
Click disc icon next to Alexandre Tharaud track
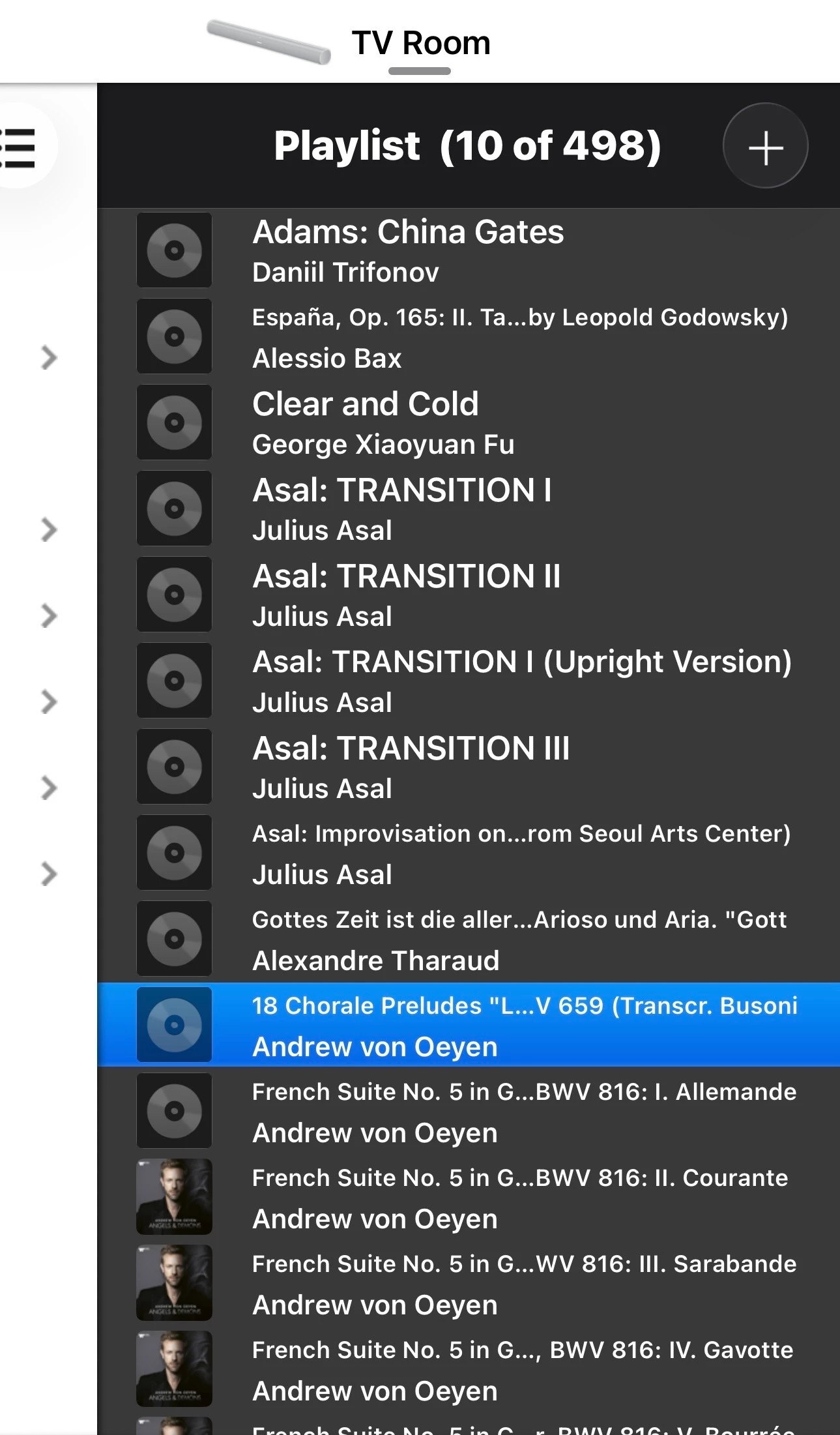click(174, 939)
